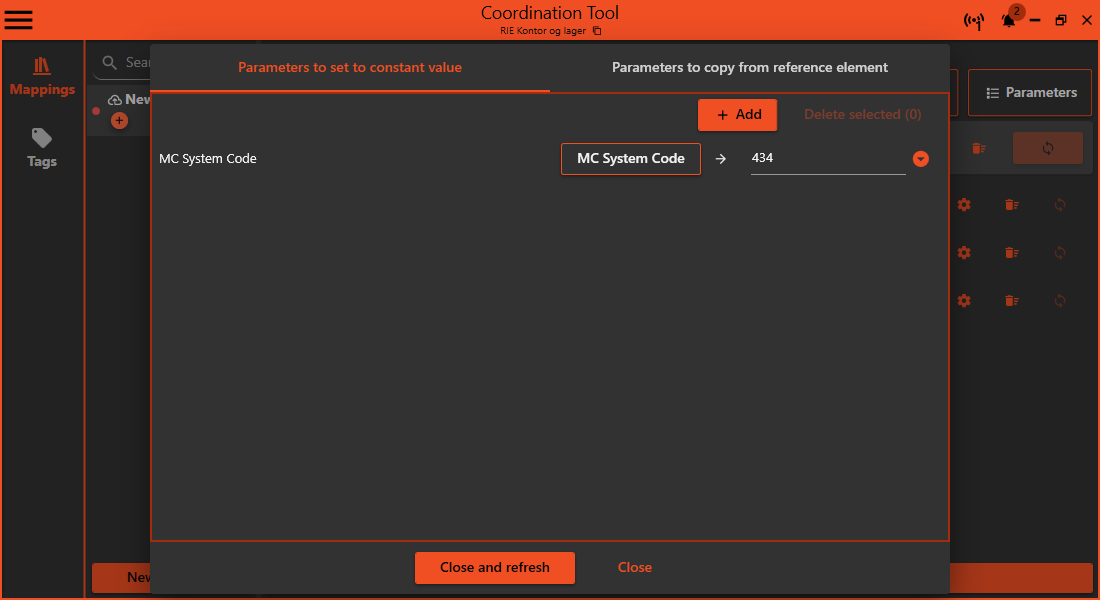Refresh the first parameter row with sync icon
1100x600 pixels.
(x=1060, y=205)
